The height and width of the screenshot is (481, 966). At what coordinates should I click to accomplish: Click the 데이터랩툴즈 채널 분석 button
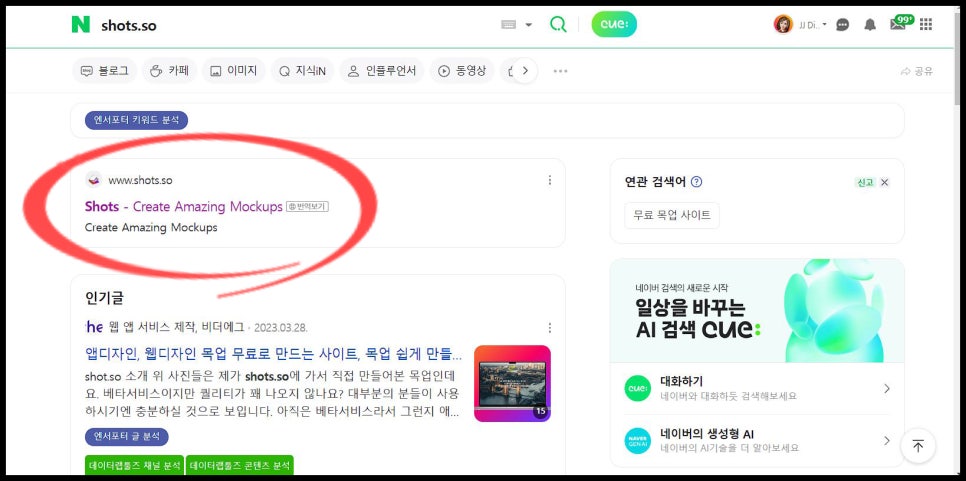(x=134, y=464)
